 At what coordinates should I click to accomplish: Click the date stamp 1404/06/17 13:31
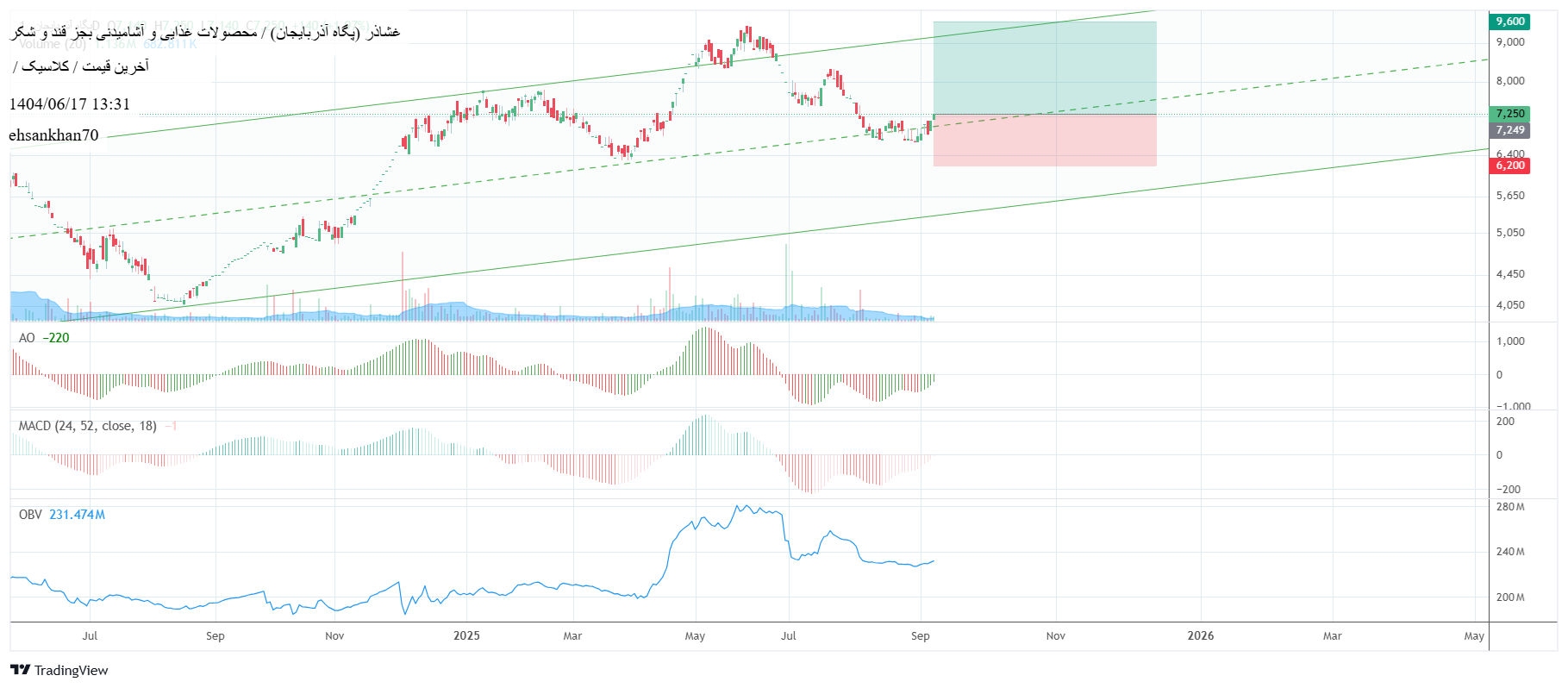coord(70,104)
